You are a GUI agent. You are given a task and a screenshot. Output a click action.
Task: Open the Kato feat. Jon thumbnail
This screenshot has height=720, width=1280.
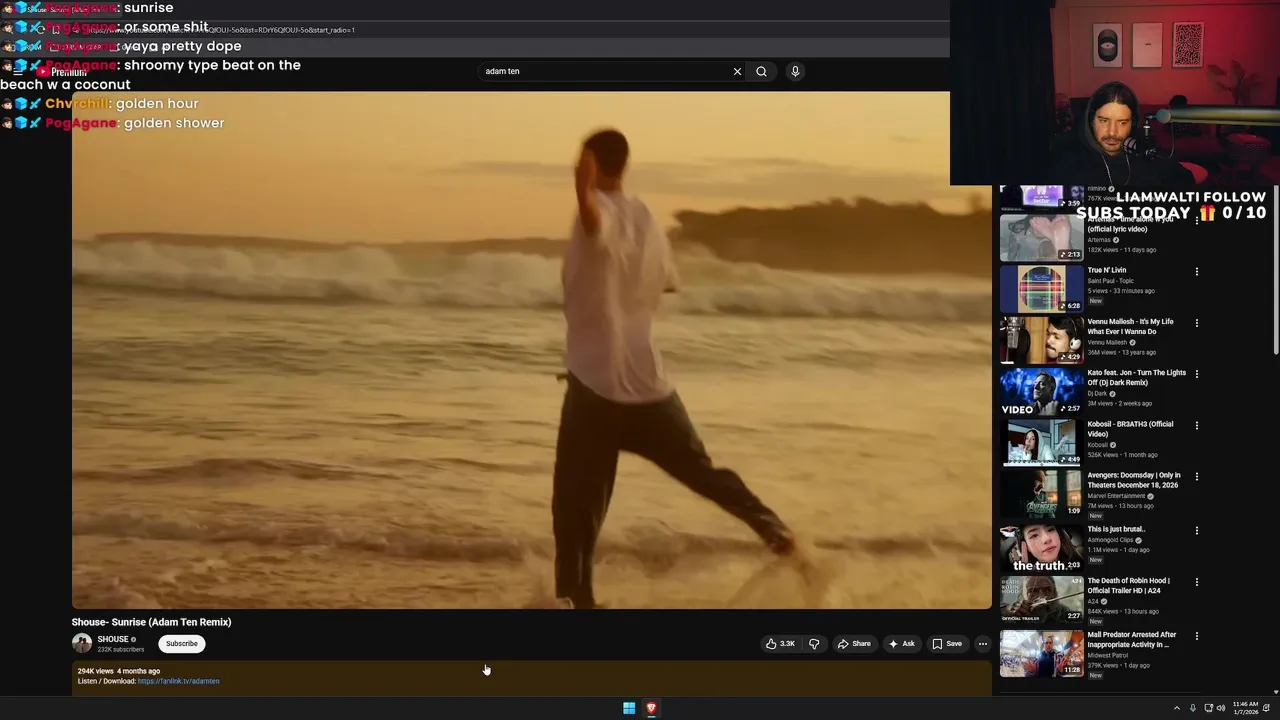[x=1041, y=392]
